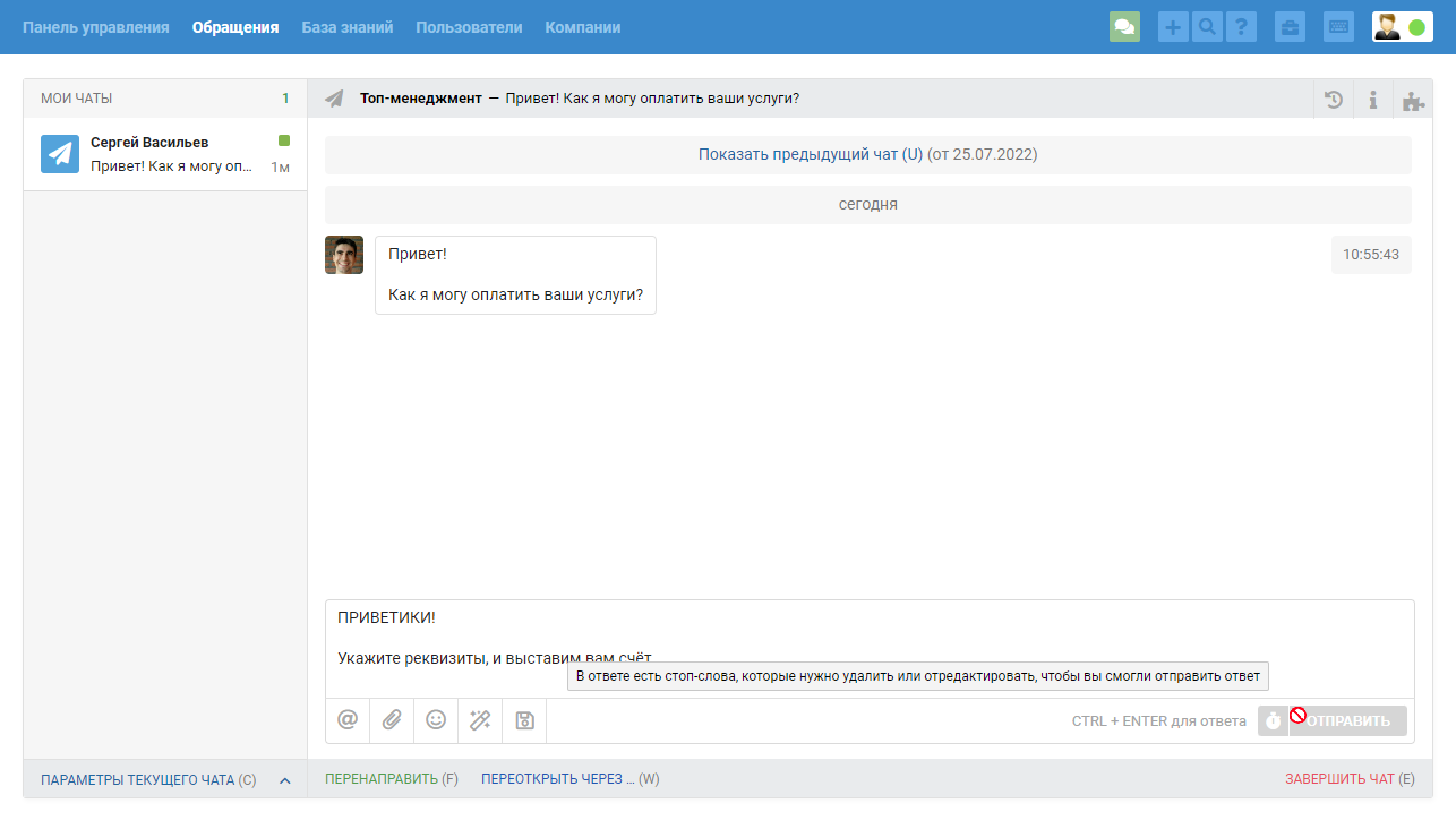The width and height of the screenshot is (1456, 820).
Task: Open keyboard shortcuts icon
Action: (1338, 27)
